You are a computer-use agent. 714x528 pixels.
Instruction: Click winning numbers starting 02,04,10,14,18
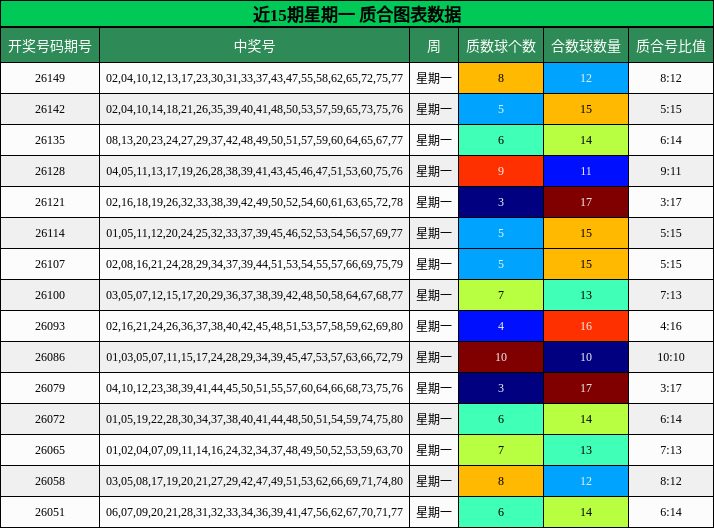255,109
